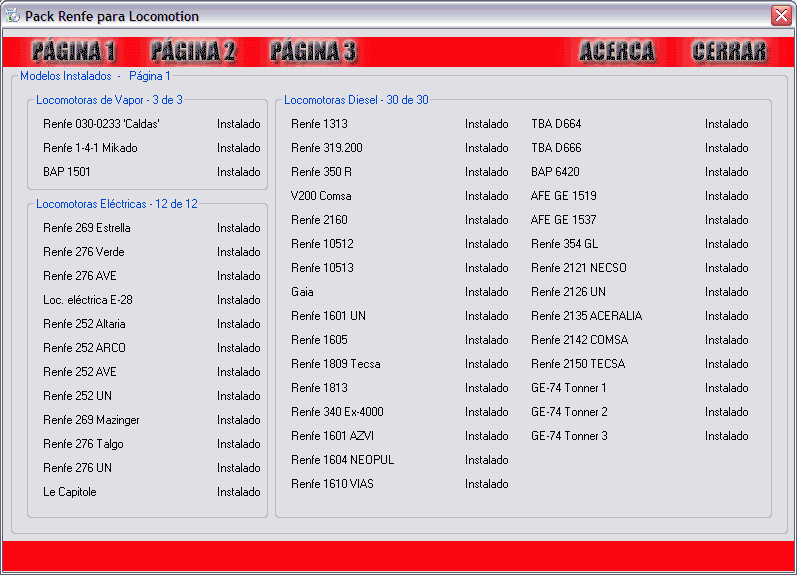Viewport: 797px width, 575px height.
Task: Click the application icon in title bar
Action: (12, 16)
